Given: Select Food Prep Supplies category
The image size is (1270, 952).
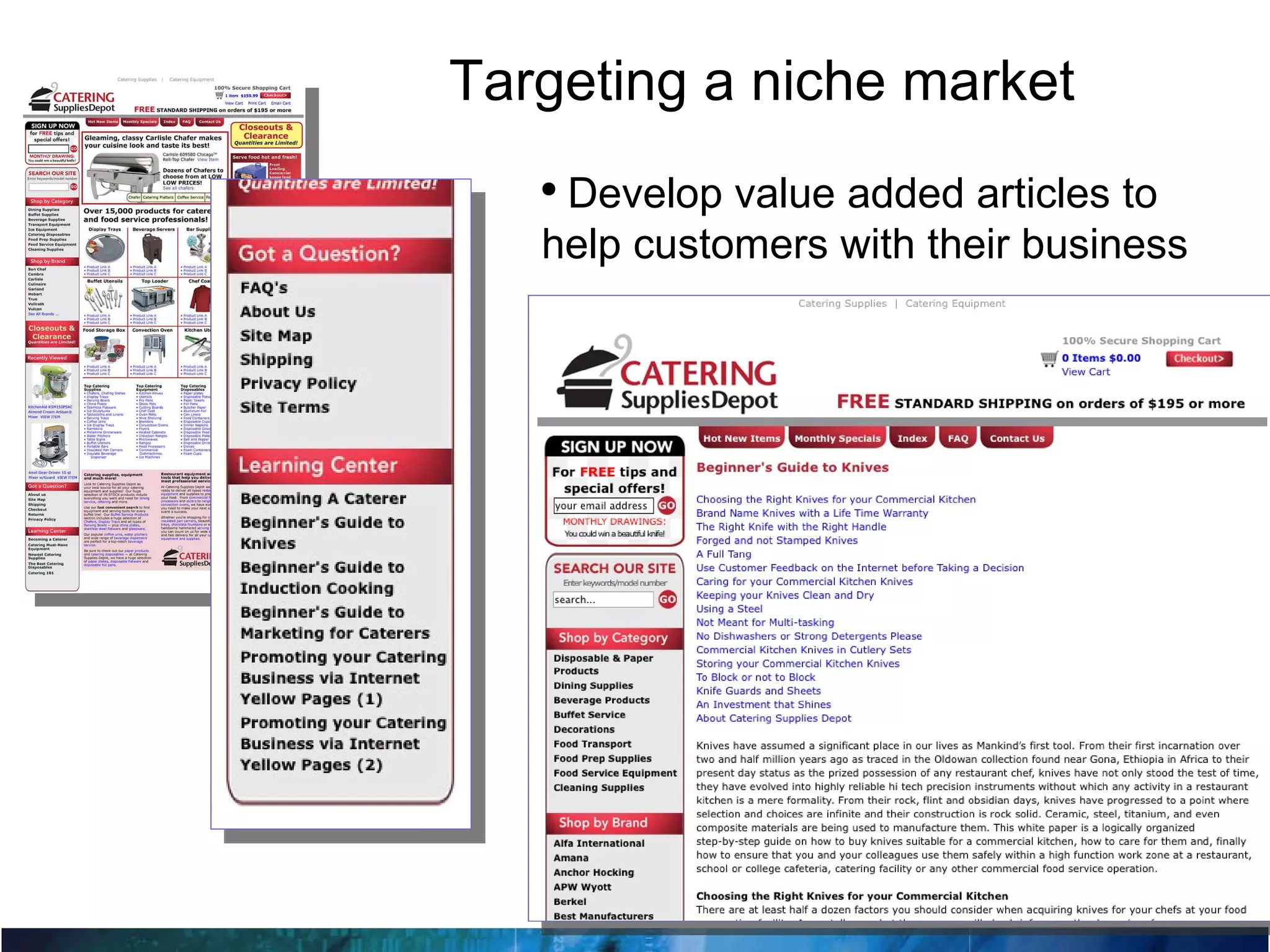Looking at the screenshot, I should pos(603,759).
